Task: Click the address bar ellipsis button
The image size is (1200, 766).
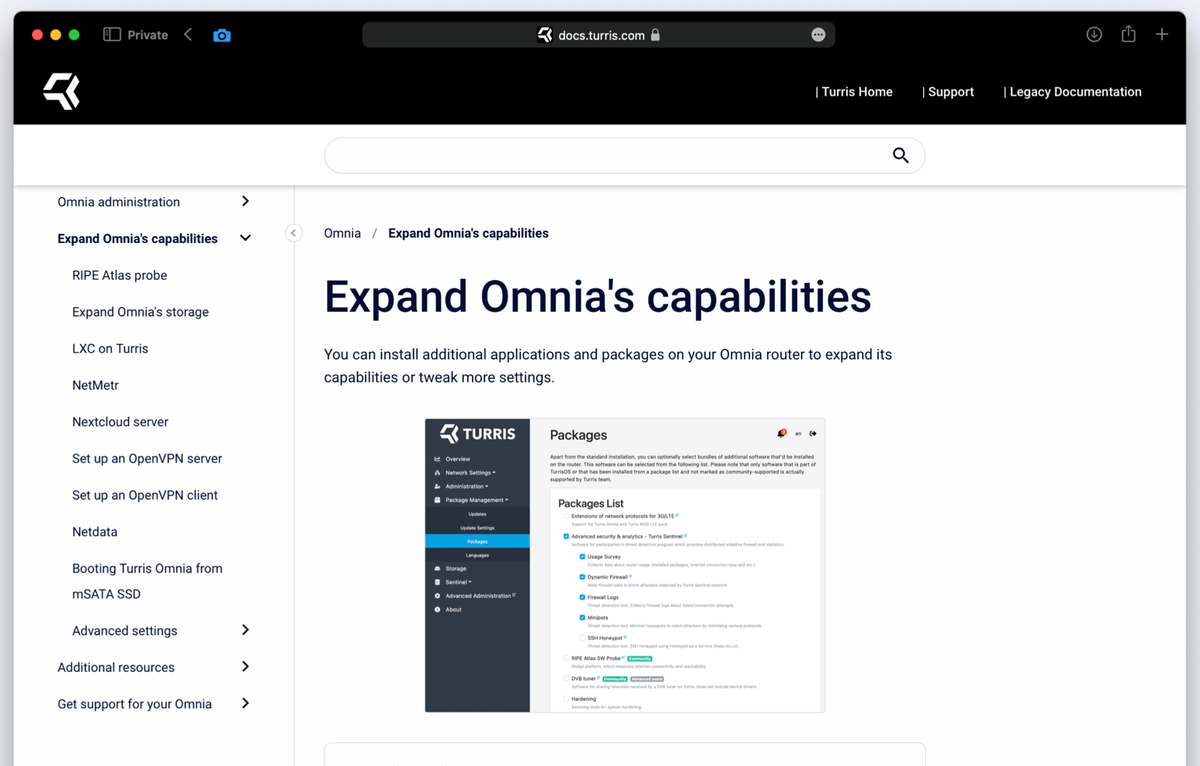Action: [x=818, y=35]
